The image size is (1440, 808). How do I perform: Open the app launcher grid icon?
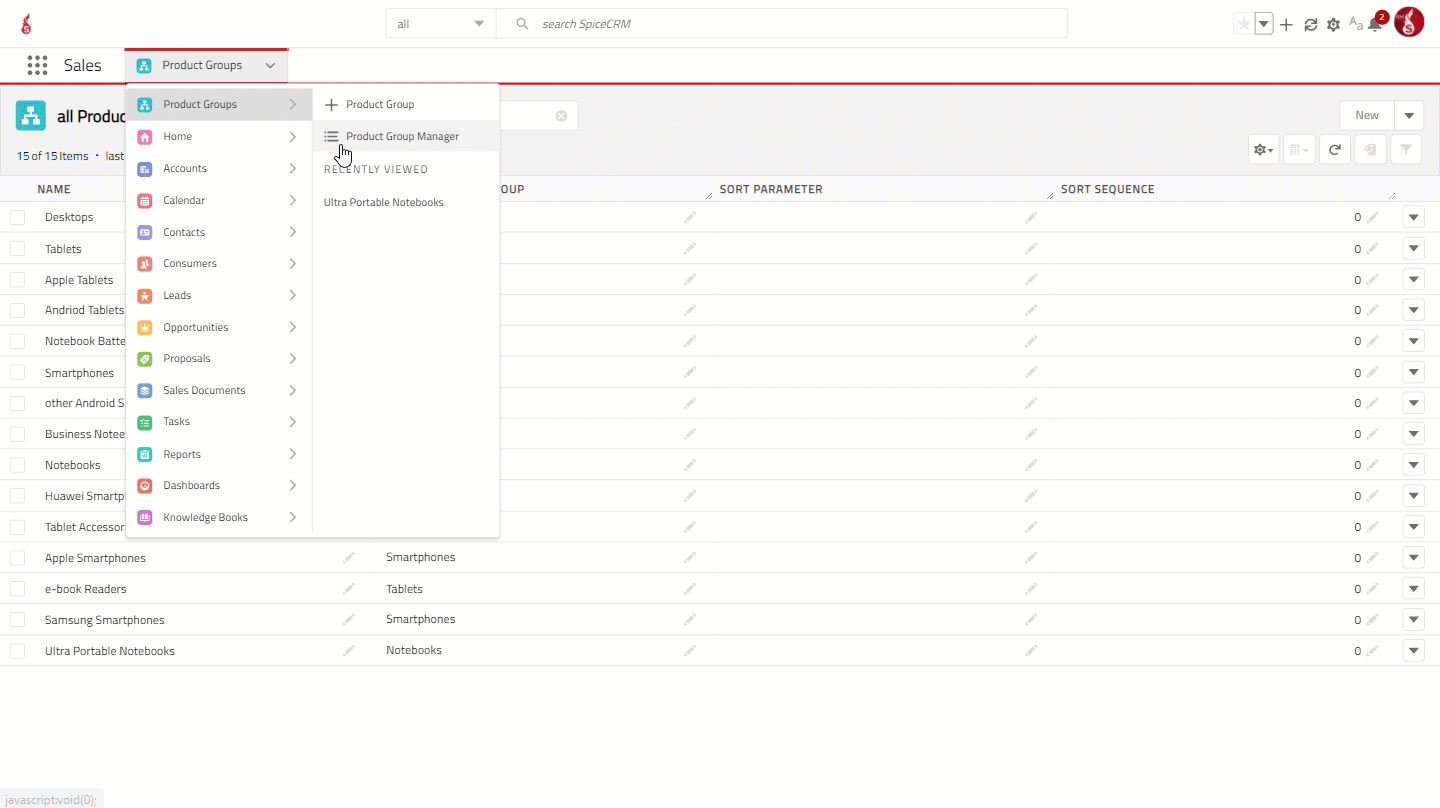37,65
